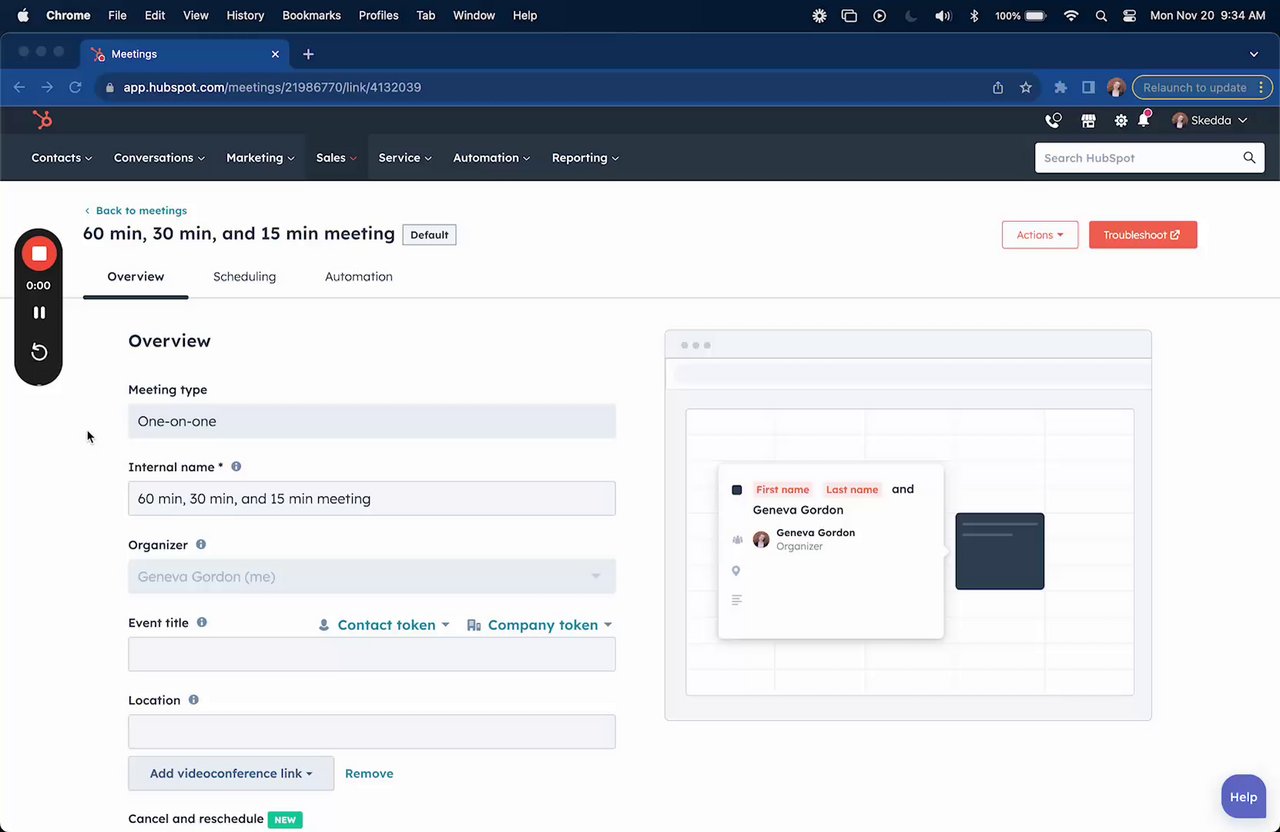
Task: Open the volume control in menu bar
Action: (943, 16)
